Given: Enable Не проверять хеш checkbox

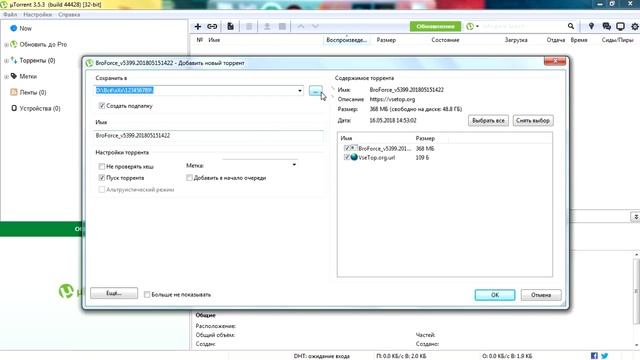Looking at the screenshot, I should click(x=102, y=166).
